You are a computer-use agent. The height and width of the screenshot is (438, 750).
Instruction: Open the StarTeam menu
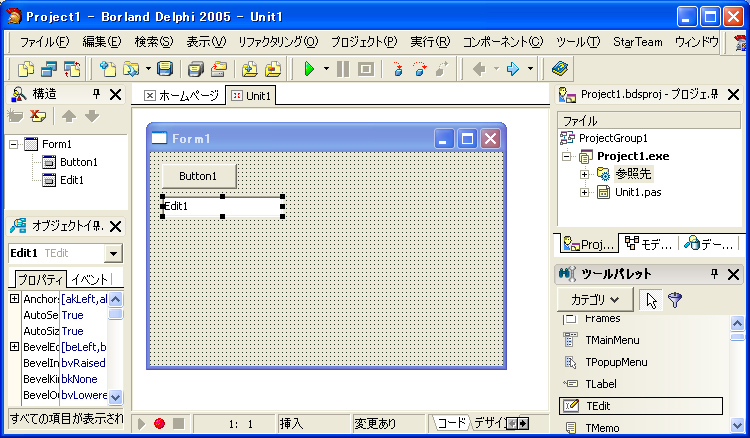(x=638, y=42)
